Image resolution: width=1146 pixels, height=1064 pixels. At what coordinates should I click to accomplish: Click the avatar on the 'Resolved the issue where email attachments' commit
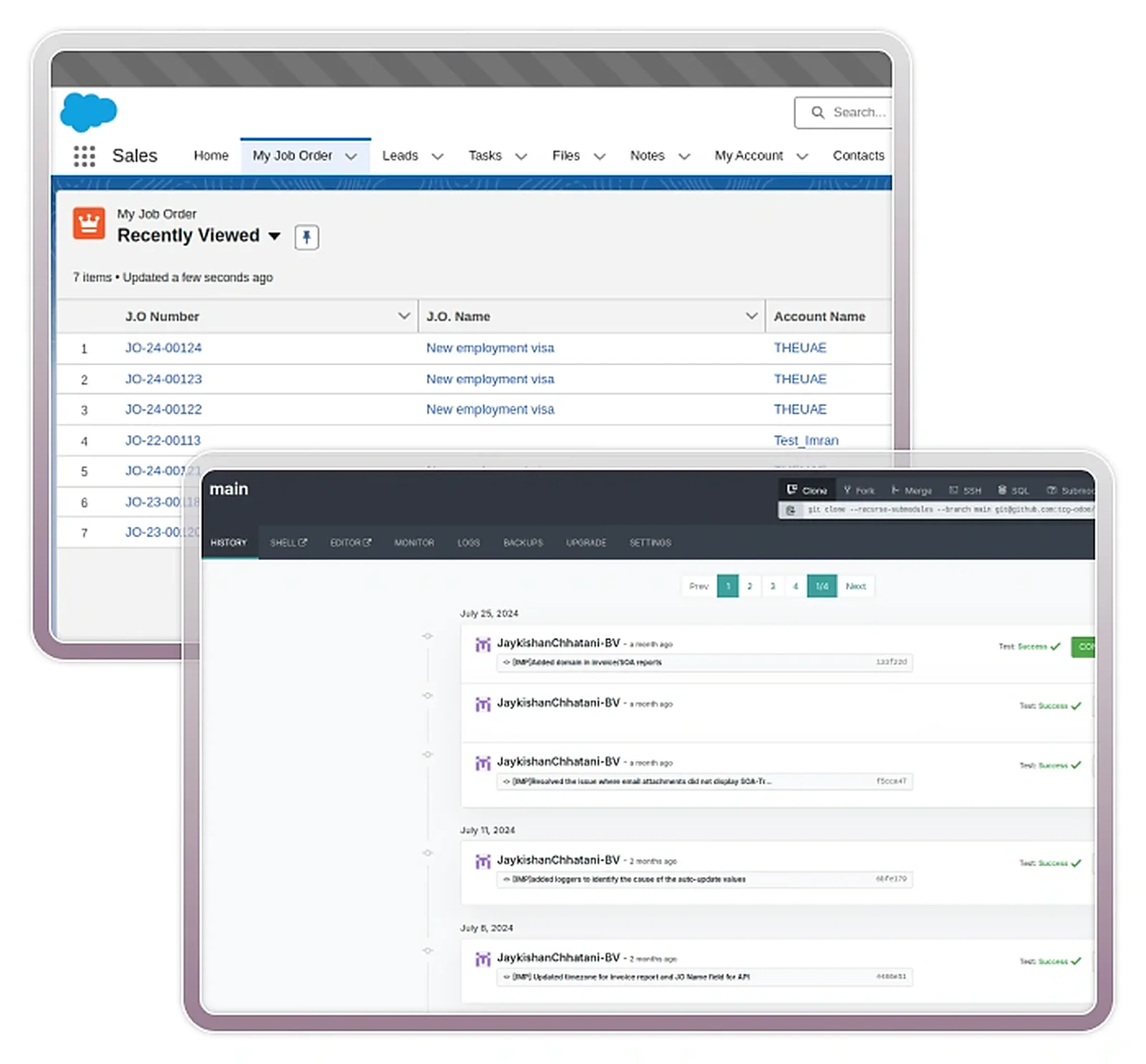pyautogui.click(x=483, y=763)
